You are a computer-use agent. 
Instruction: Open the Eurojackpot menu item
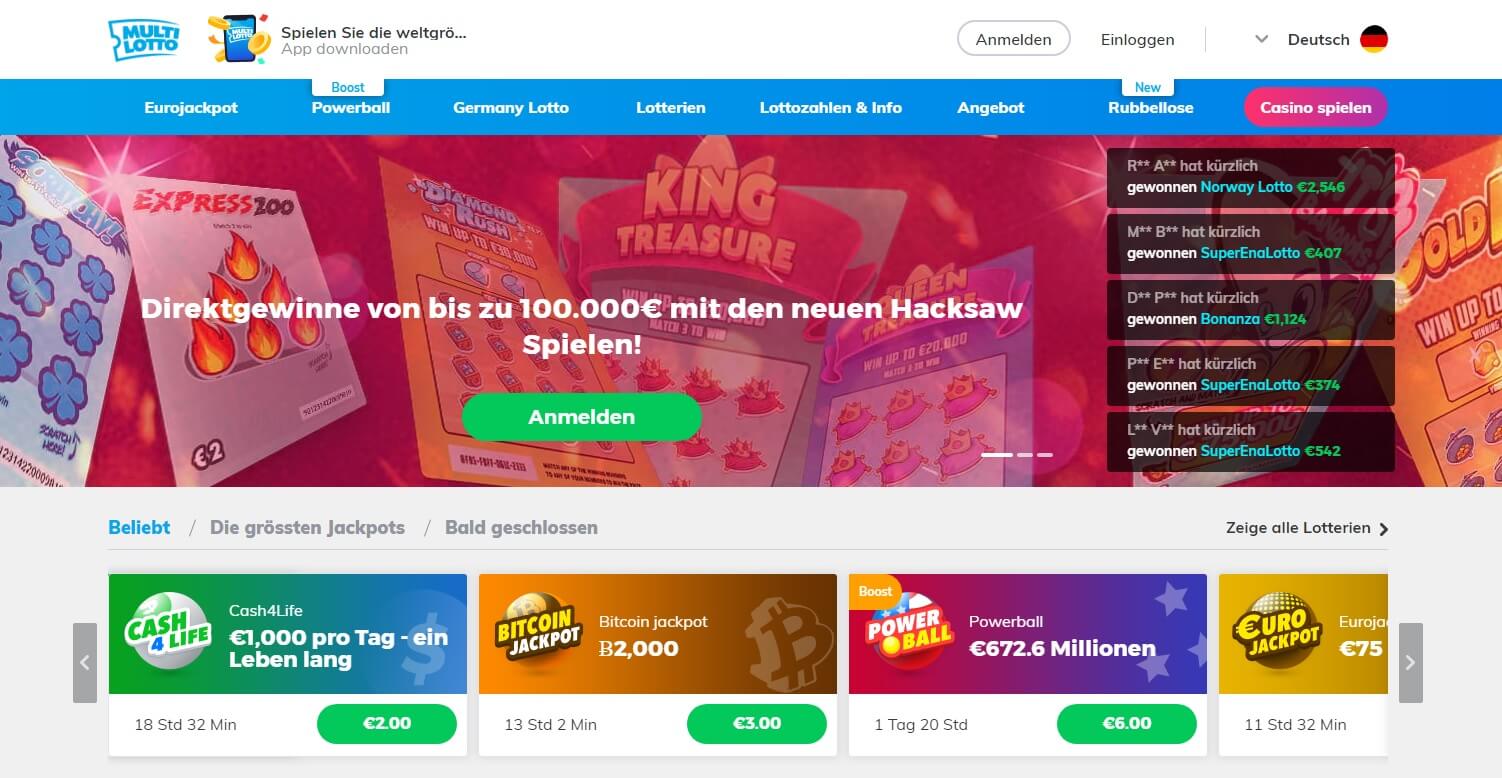[191, 108]
